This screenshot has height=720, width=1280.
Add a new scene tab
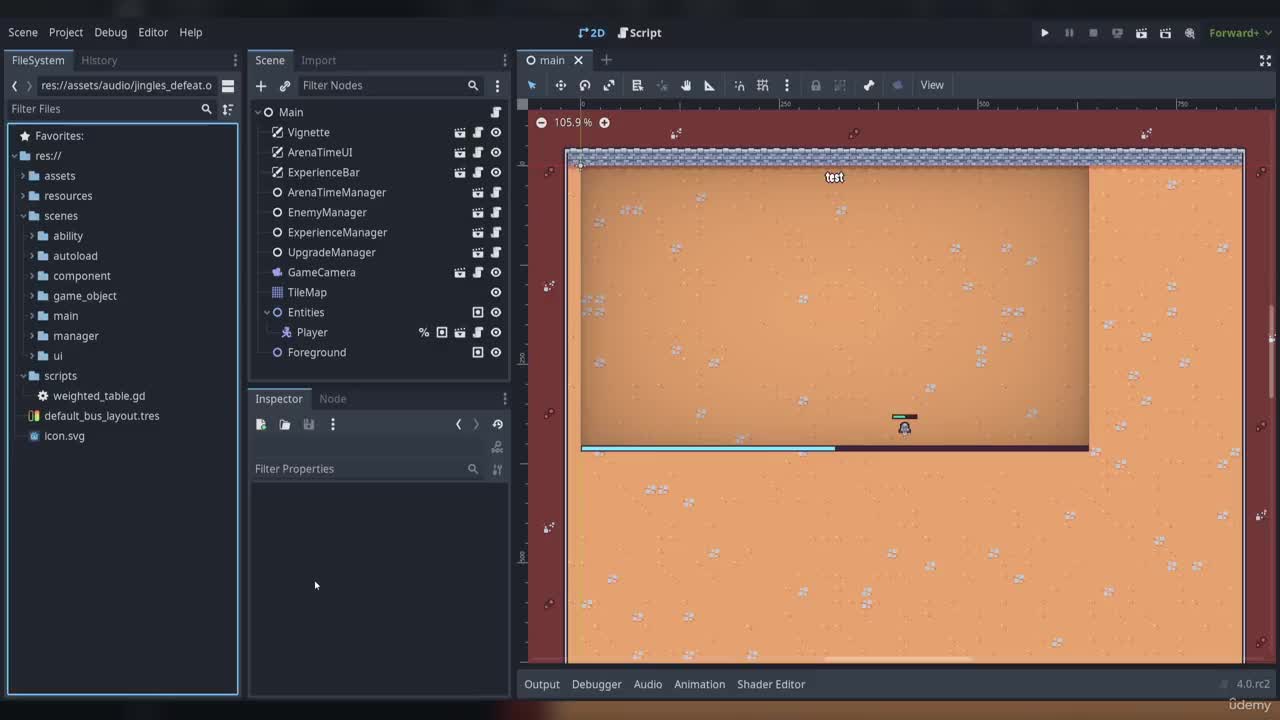[x=606, y=60]
